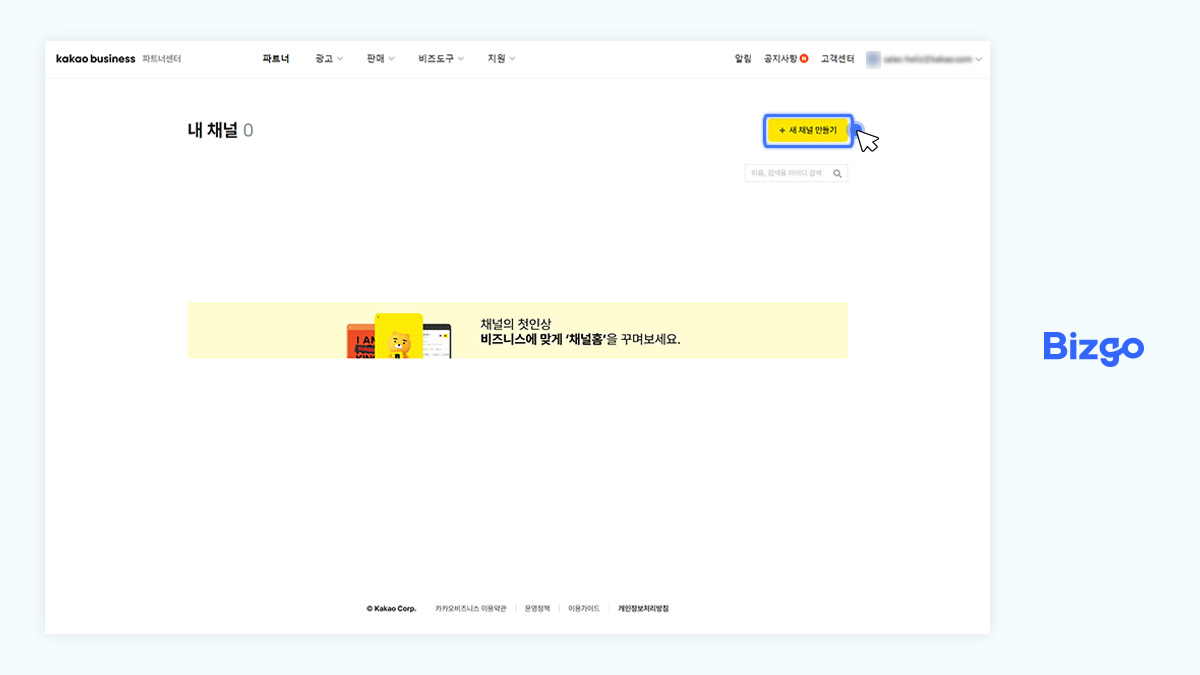Click the kakao business logo
1200x675 pixels.
(x=95, y=58)
